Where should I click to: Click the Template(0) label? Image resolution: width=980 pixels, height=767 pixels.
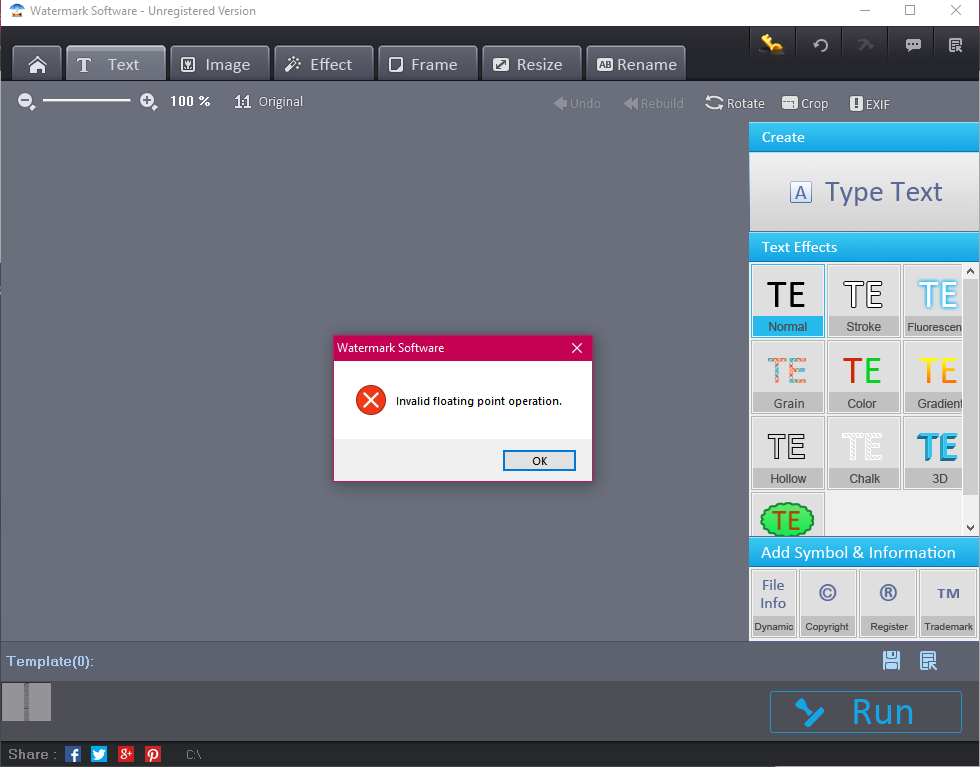pos(50,661)
